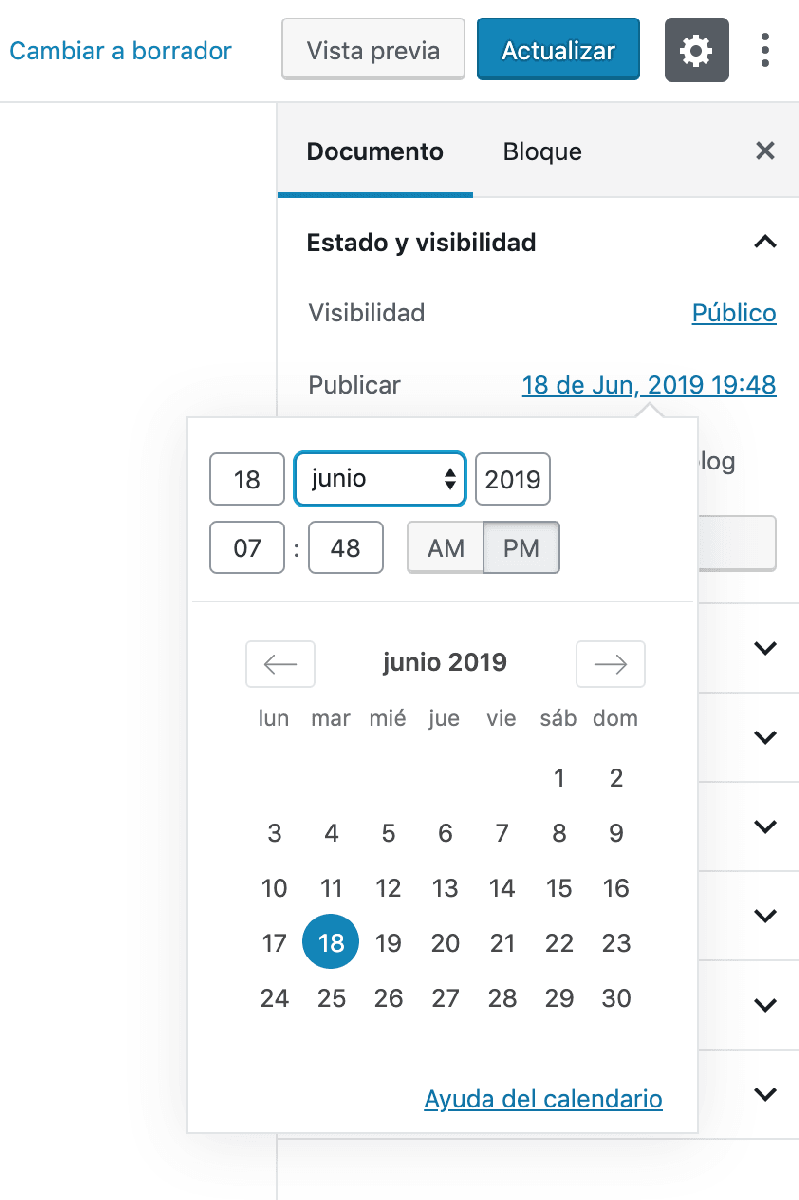Viewport: 799px width, 1200px height.
Task: Switch to the Documento tab
Action: [375, 152]
